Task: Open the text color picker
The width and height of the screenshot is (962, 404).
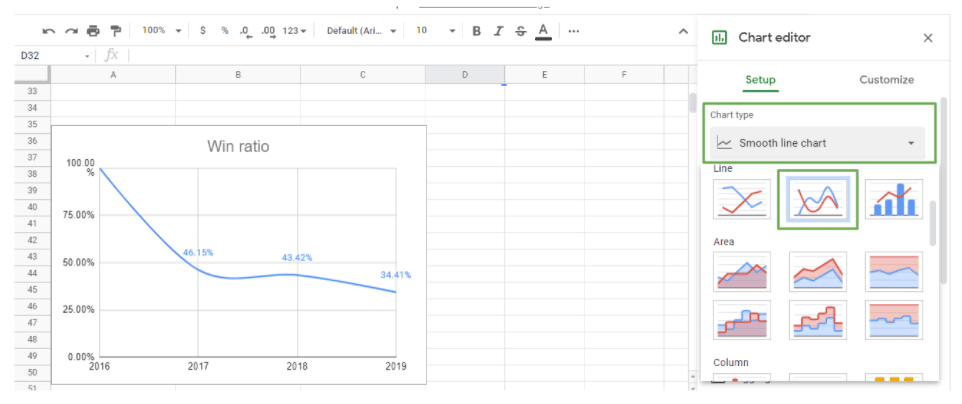Action: [x=543, y=31]
